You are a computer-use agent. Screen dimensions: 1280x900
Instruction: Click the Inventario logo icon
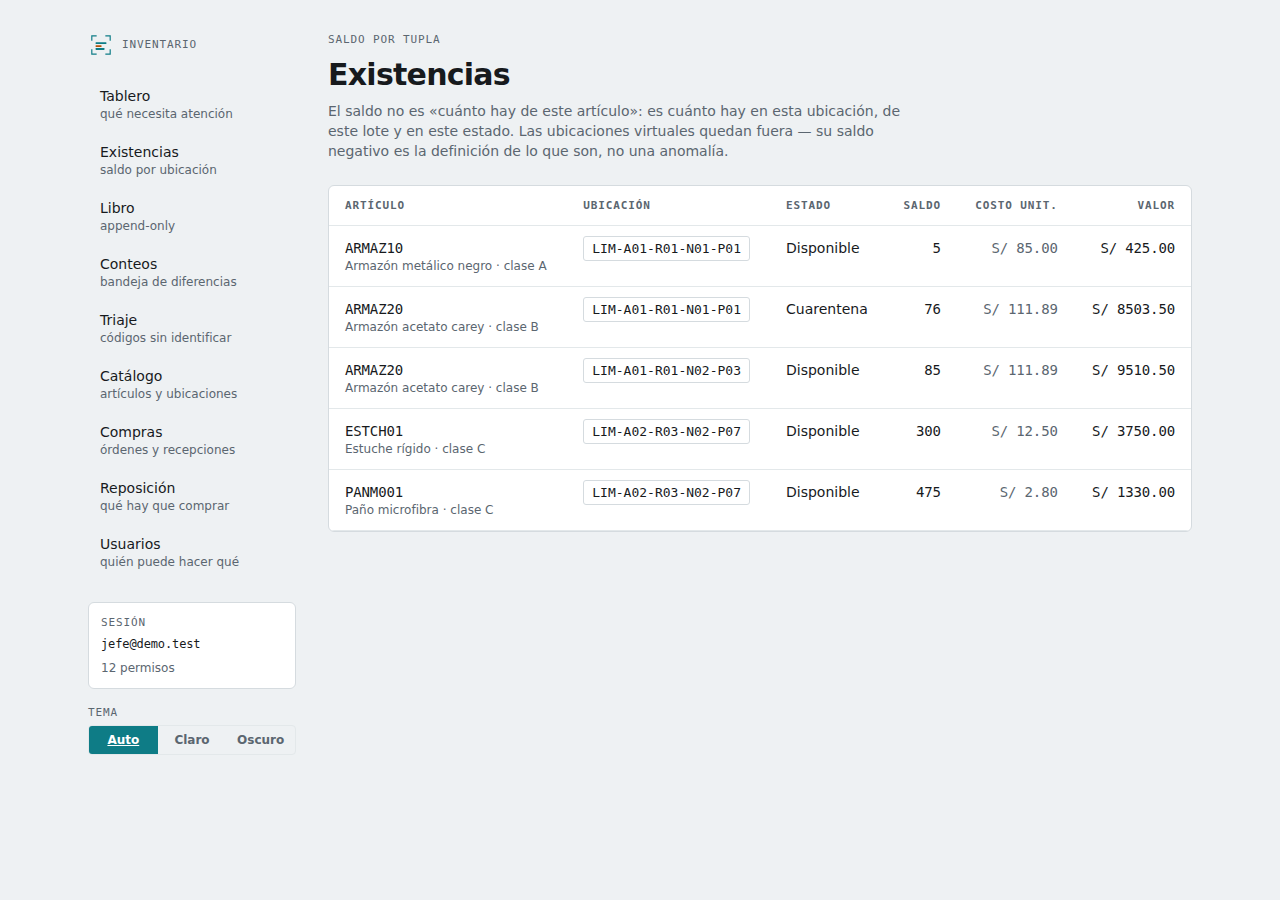click(101, 44)
